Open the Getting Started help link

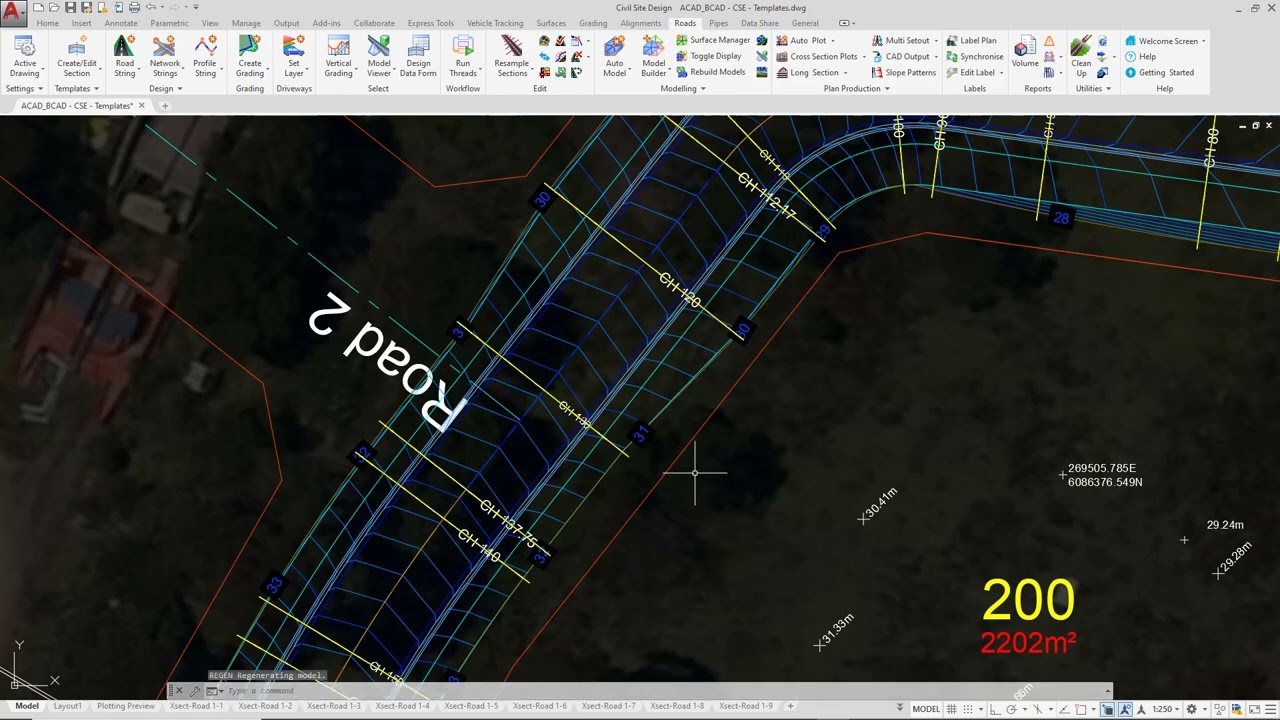tap(1159, 72)
